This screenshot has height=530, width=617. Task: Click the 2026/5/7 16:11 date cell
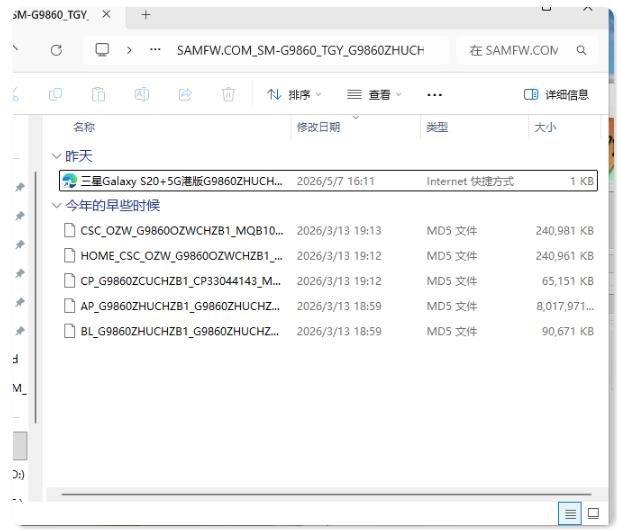click(336, 181)
